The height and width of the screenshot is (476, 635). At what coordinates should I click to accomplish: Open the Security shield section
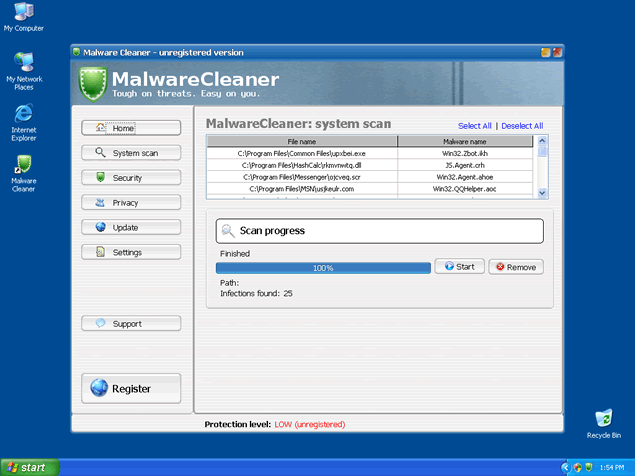tap(131, 178)
